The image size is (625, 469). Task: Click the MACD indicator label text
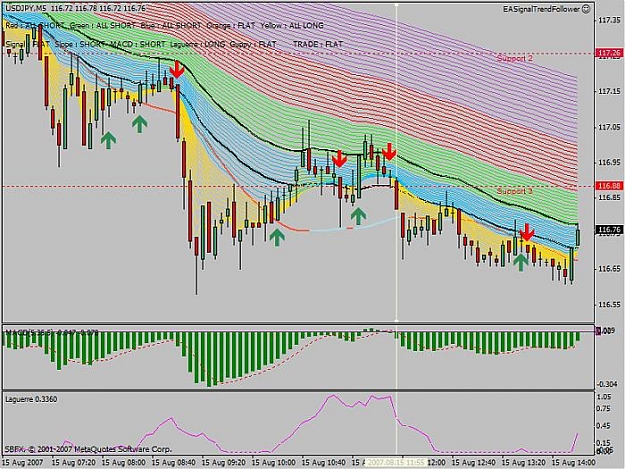[x=51, y=332]
